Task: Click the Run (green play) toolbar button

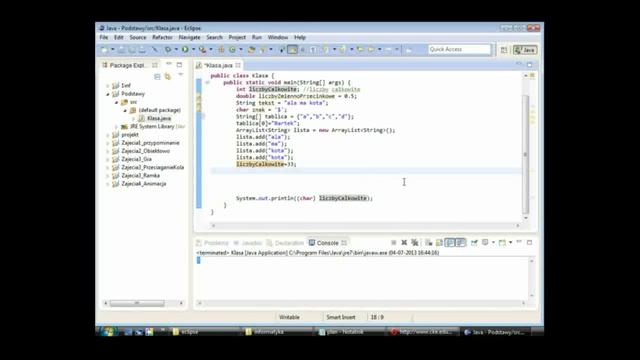Action: pyautogui.click(x=185, y=49)
